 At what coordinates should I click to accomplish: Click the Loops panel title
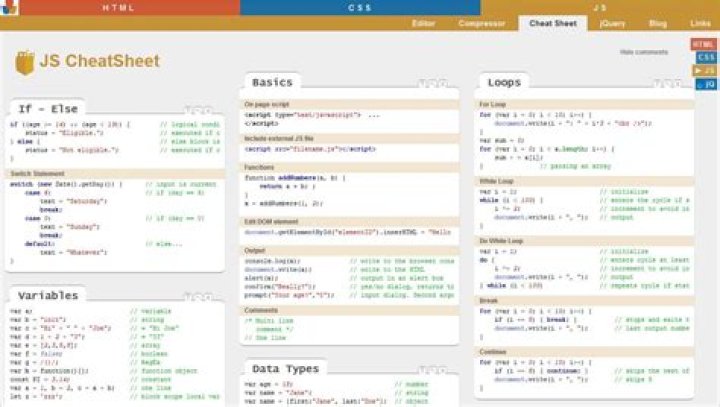(504, 83)
